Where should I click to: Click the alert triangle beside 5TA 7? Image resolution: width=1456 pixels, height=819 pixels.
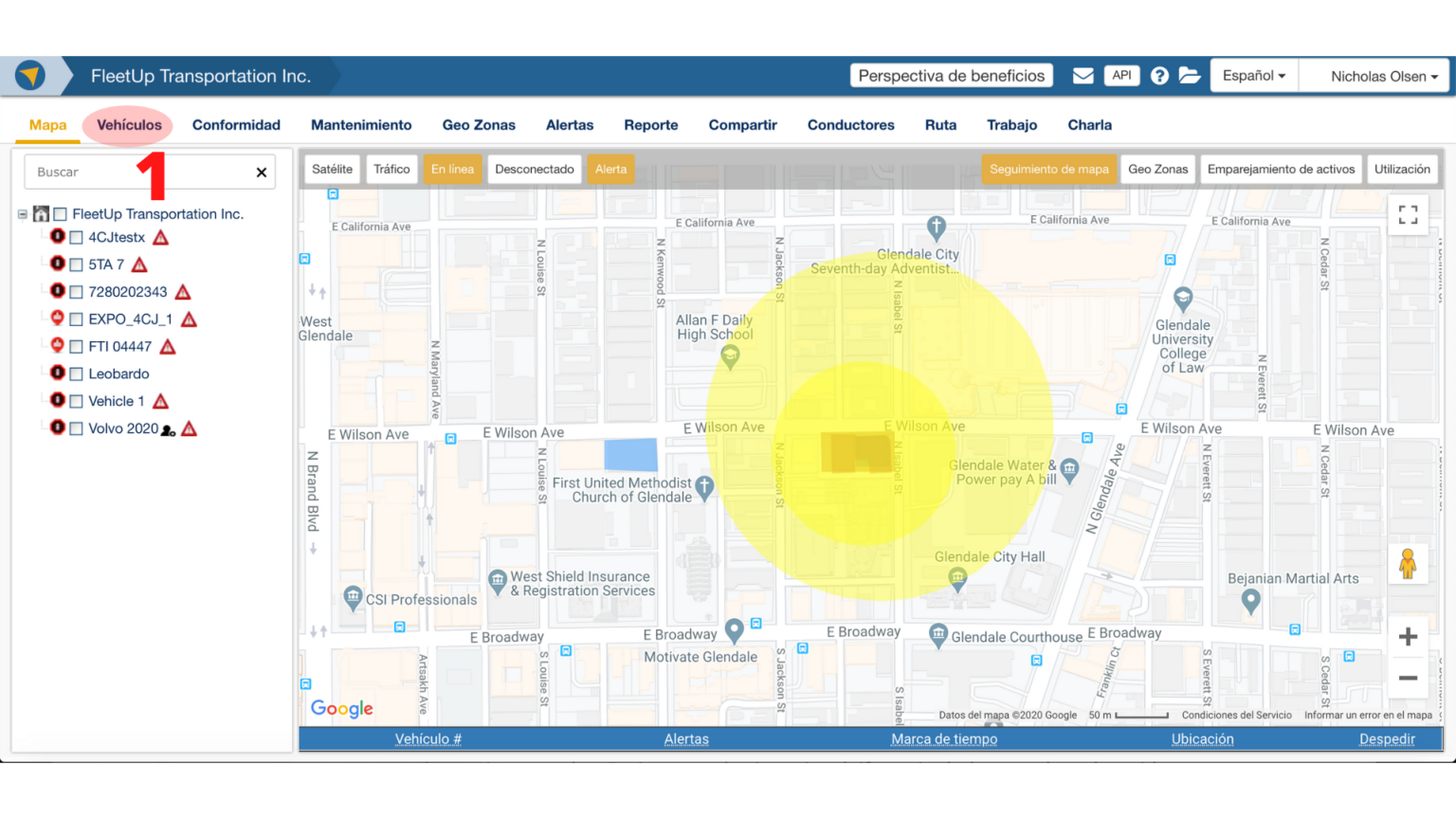pyautogui.click(x=139, y=264)
